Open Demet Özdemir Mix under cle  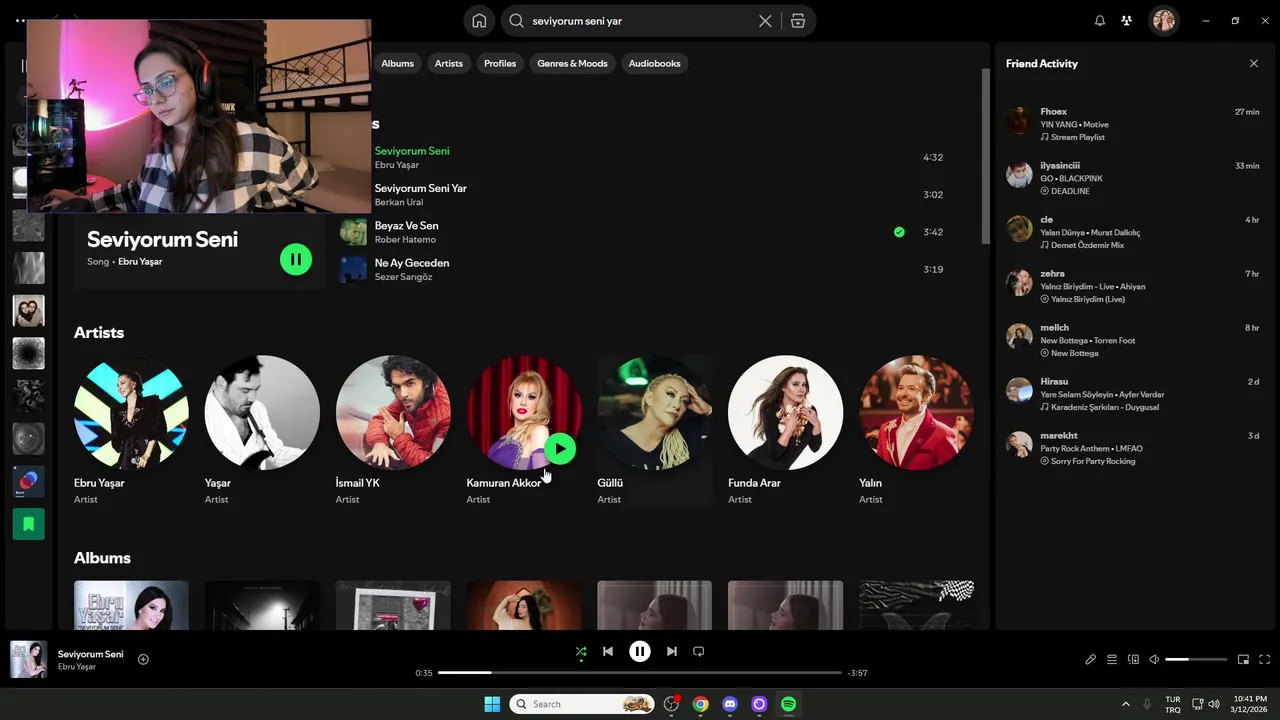[1087, 245]
